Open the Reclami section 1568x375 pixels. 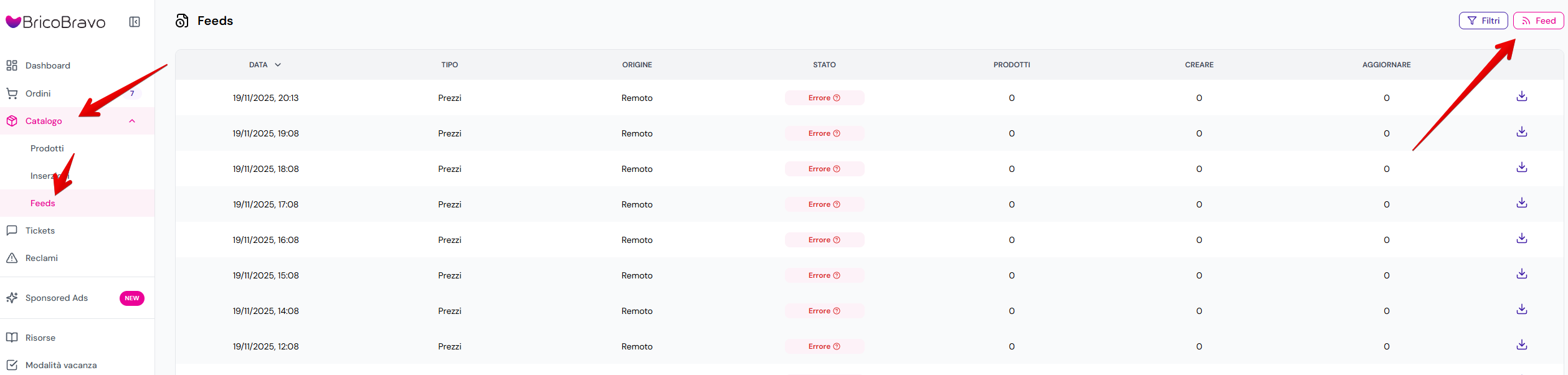click(x=41, y=258)
